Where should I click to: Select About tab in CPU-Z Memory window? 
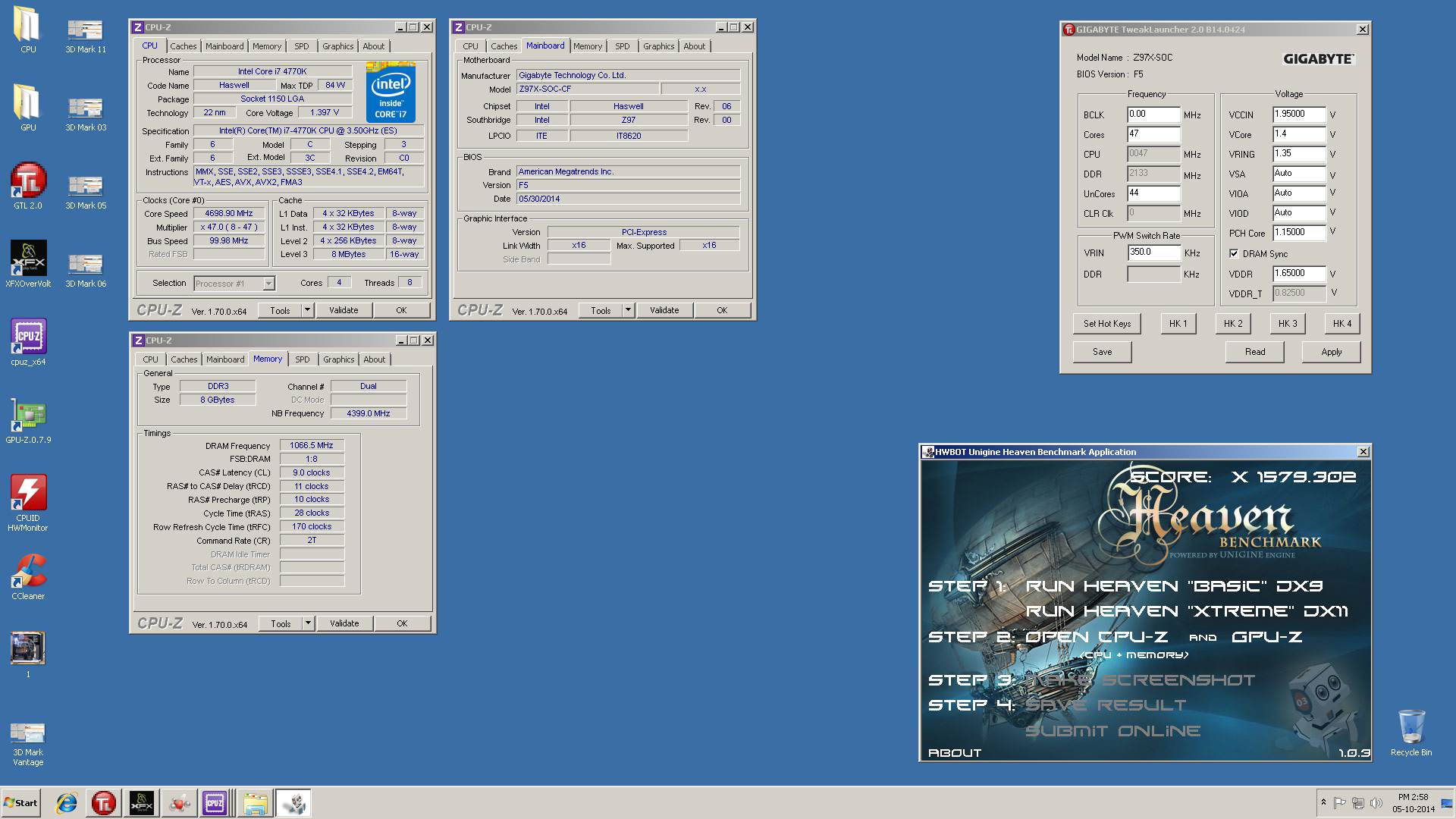374,359
